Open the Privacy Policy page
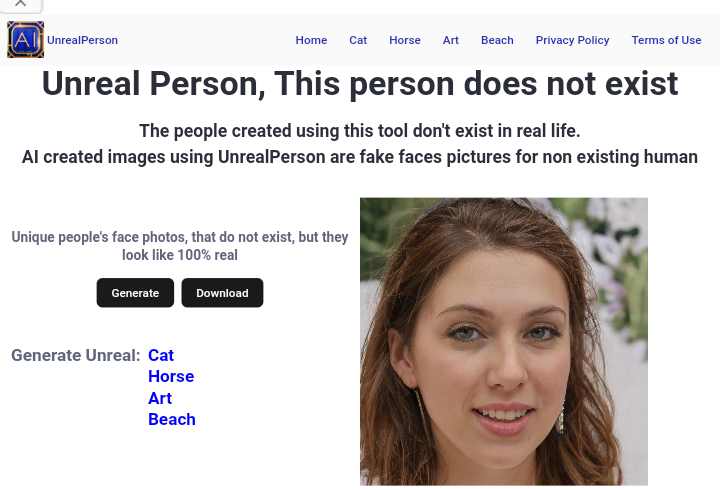The width and height of the screenshot is (720, 490). point(572,40)
